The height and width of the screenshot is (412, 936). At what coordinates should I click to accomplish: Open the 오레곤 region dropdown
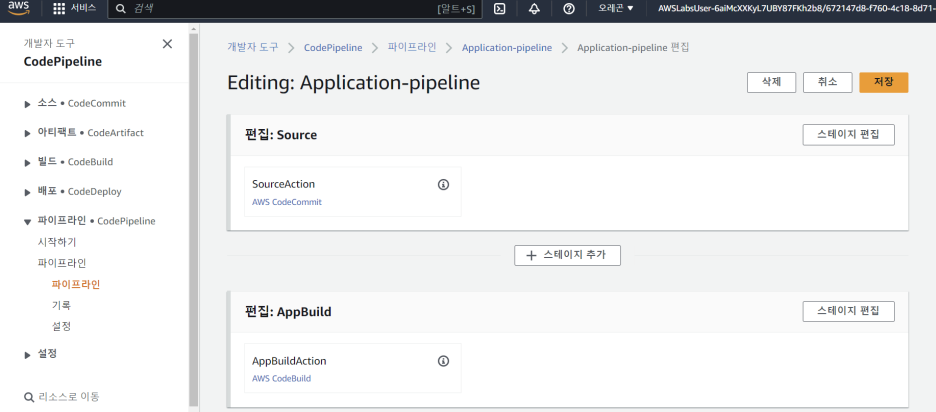tap(616, 9)
